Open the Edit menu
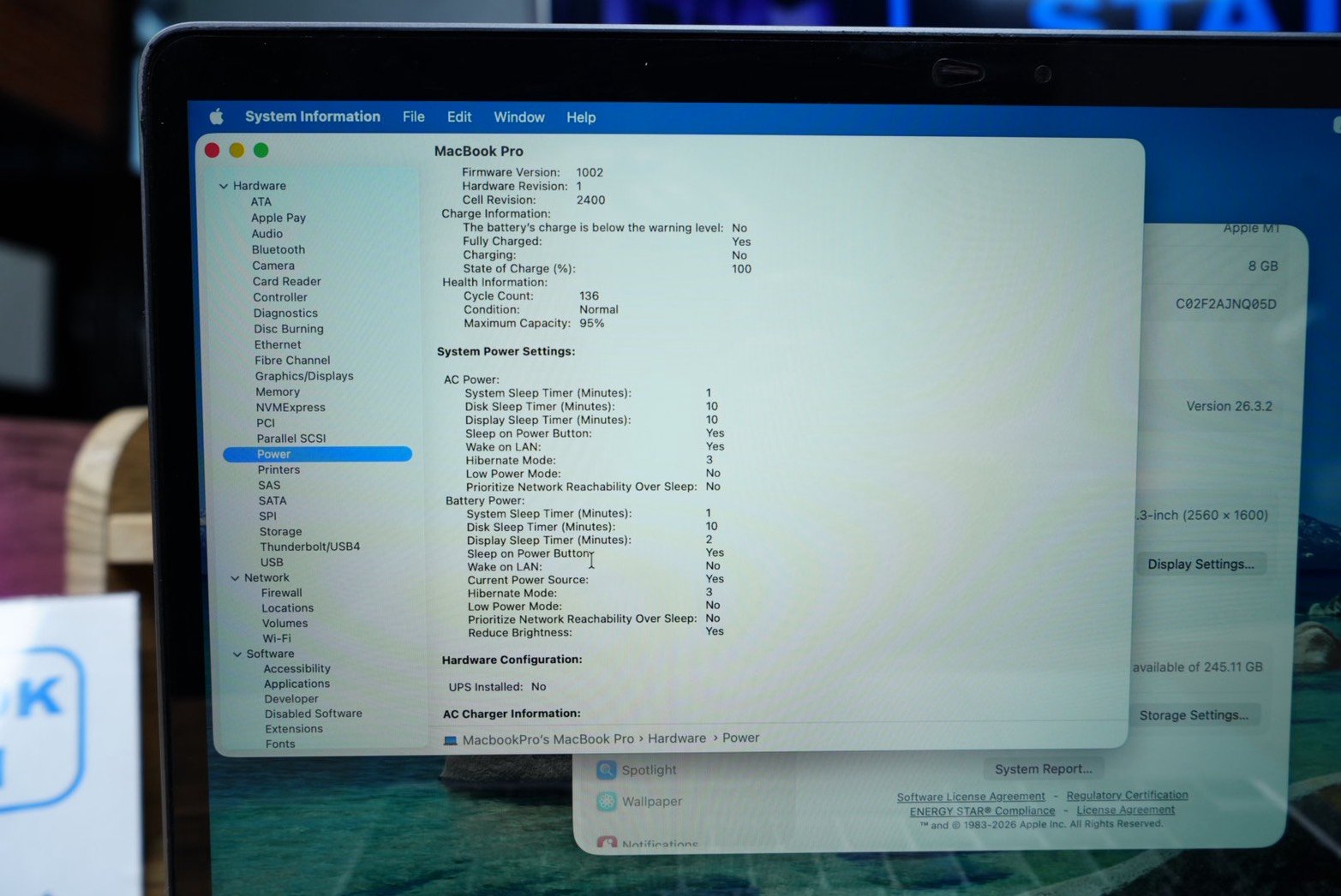 click(x=458, y=117)
